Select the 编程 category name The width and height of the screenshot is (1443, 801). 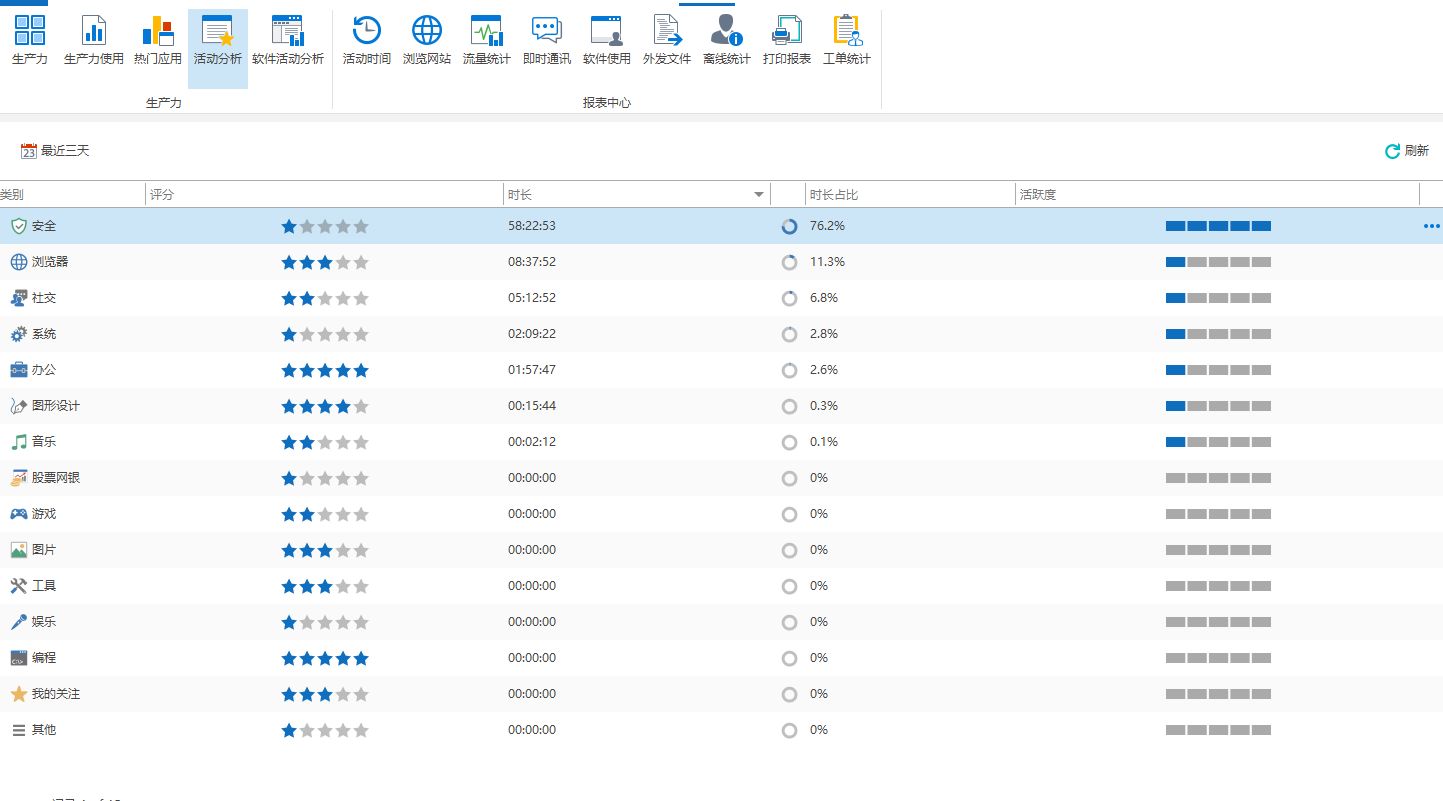[x=44, y=658]
